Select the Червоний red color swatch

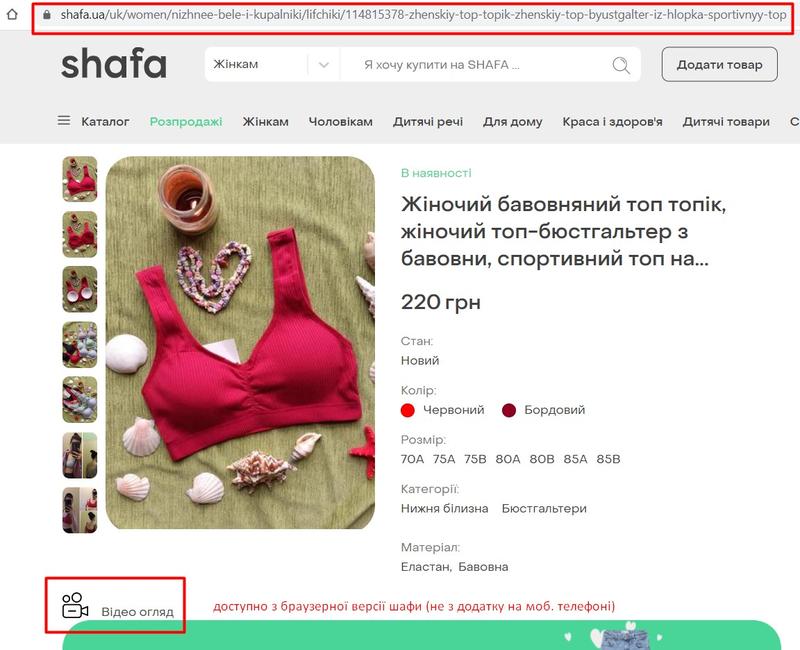(x=408, y=410)
